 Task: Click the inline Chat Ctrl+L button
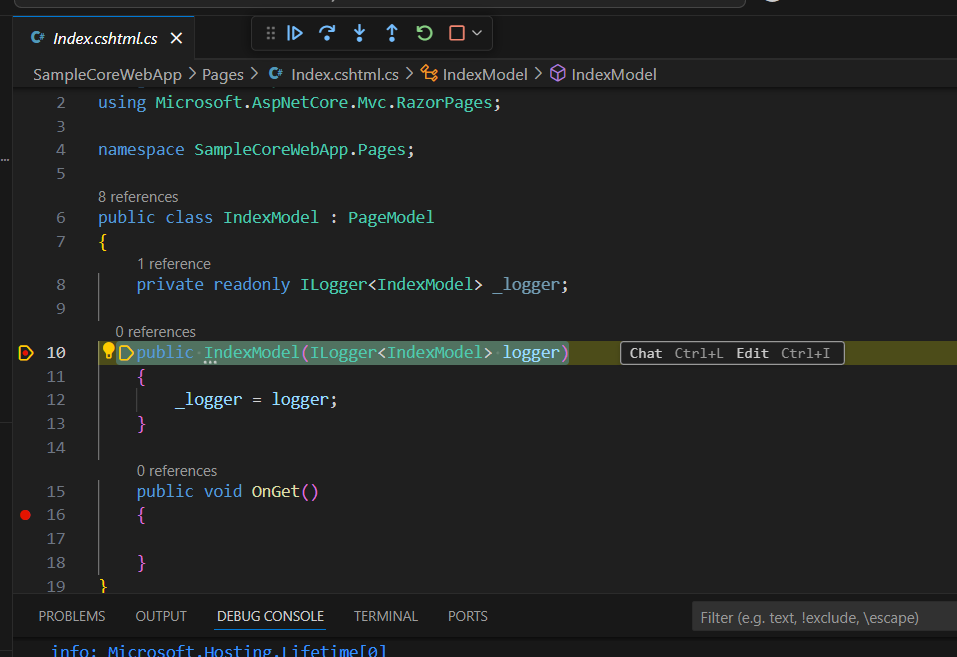(x=676, y=353)
